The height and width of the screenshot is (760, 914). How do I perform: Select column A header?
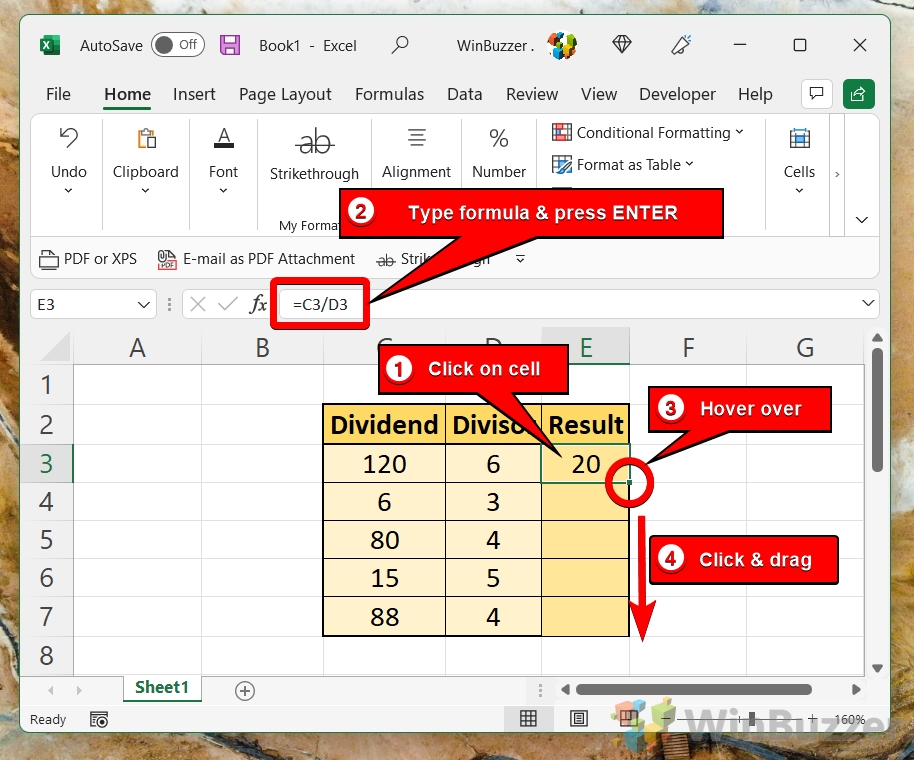pyautogui.click(x=138, y=348)
